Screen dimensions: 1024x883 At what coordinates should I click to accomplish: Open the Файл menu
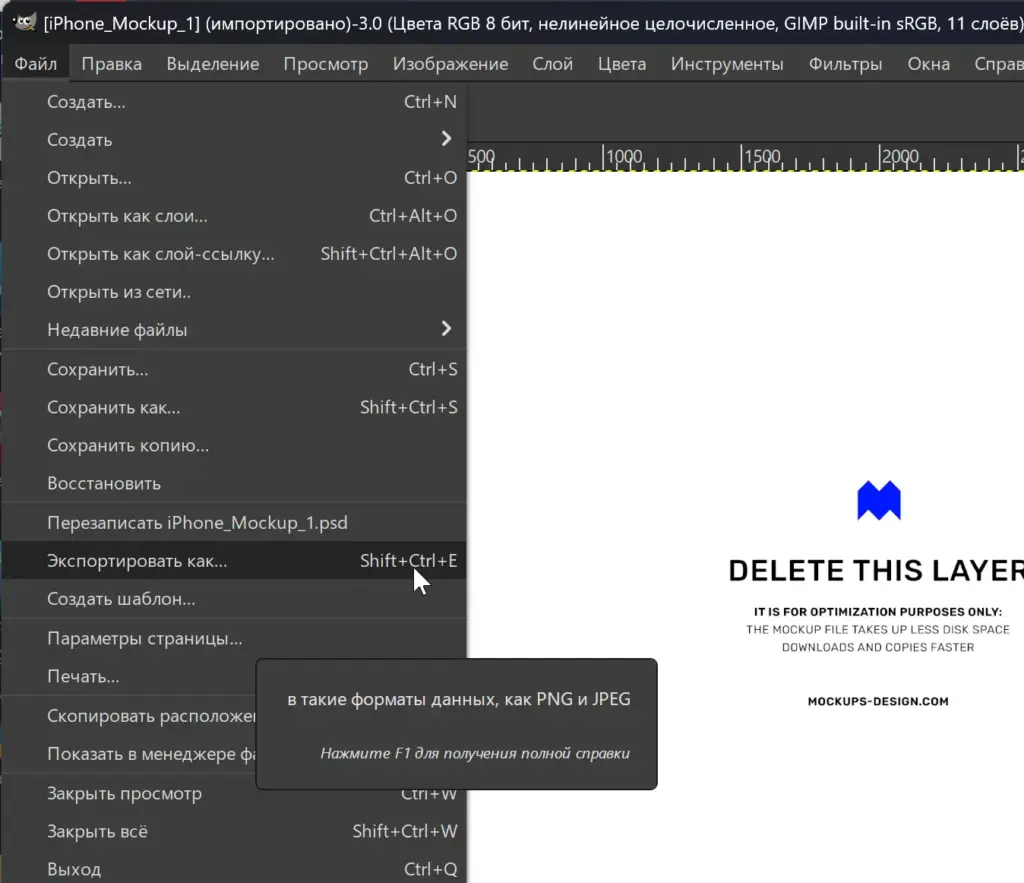click(35, 63)
